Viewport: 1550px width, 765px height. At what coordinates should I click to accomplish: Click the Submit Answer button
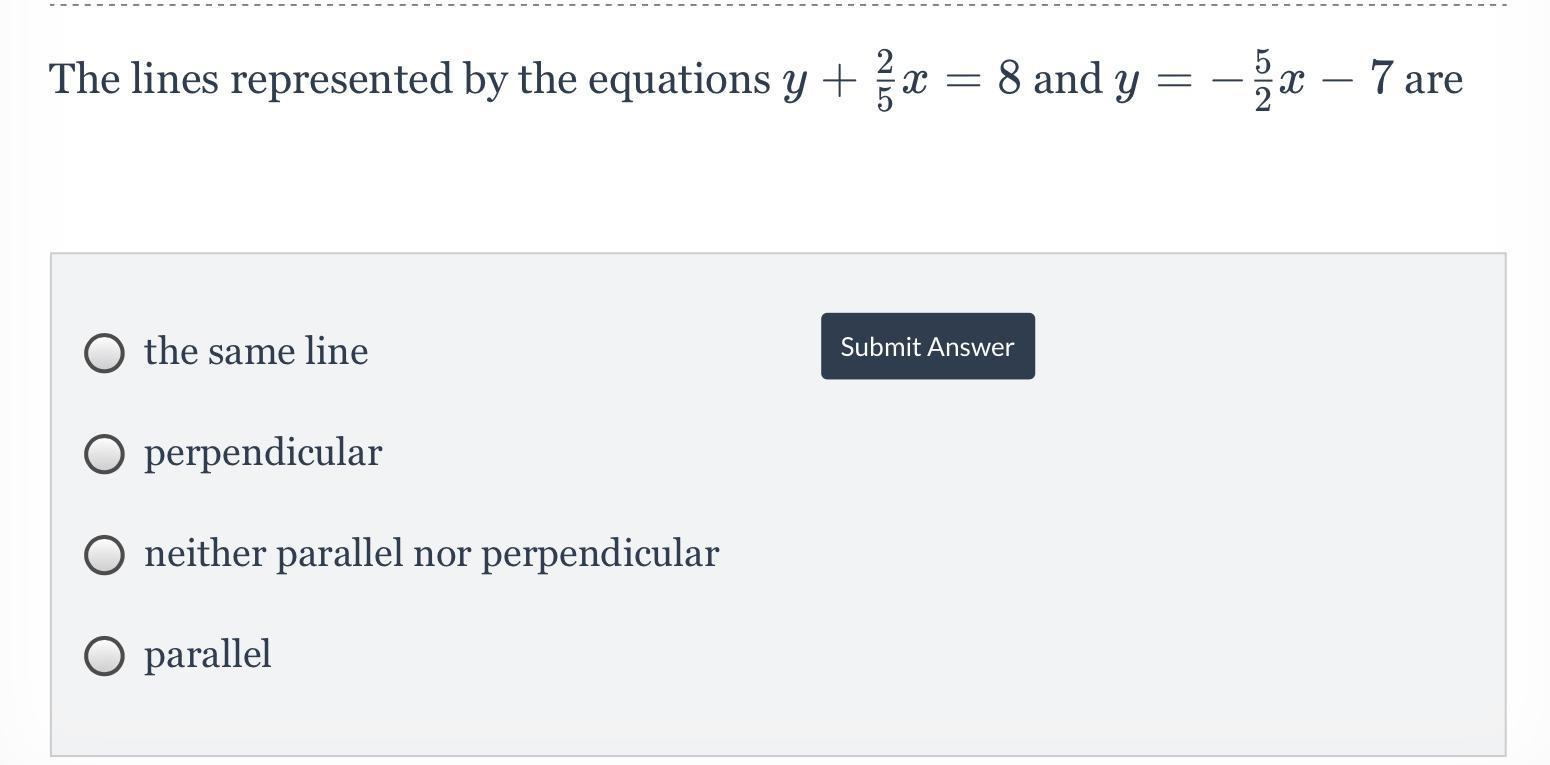pos(928,346)
